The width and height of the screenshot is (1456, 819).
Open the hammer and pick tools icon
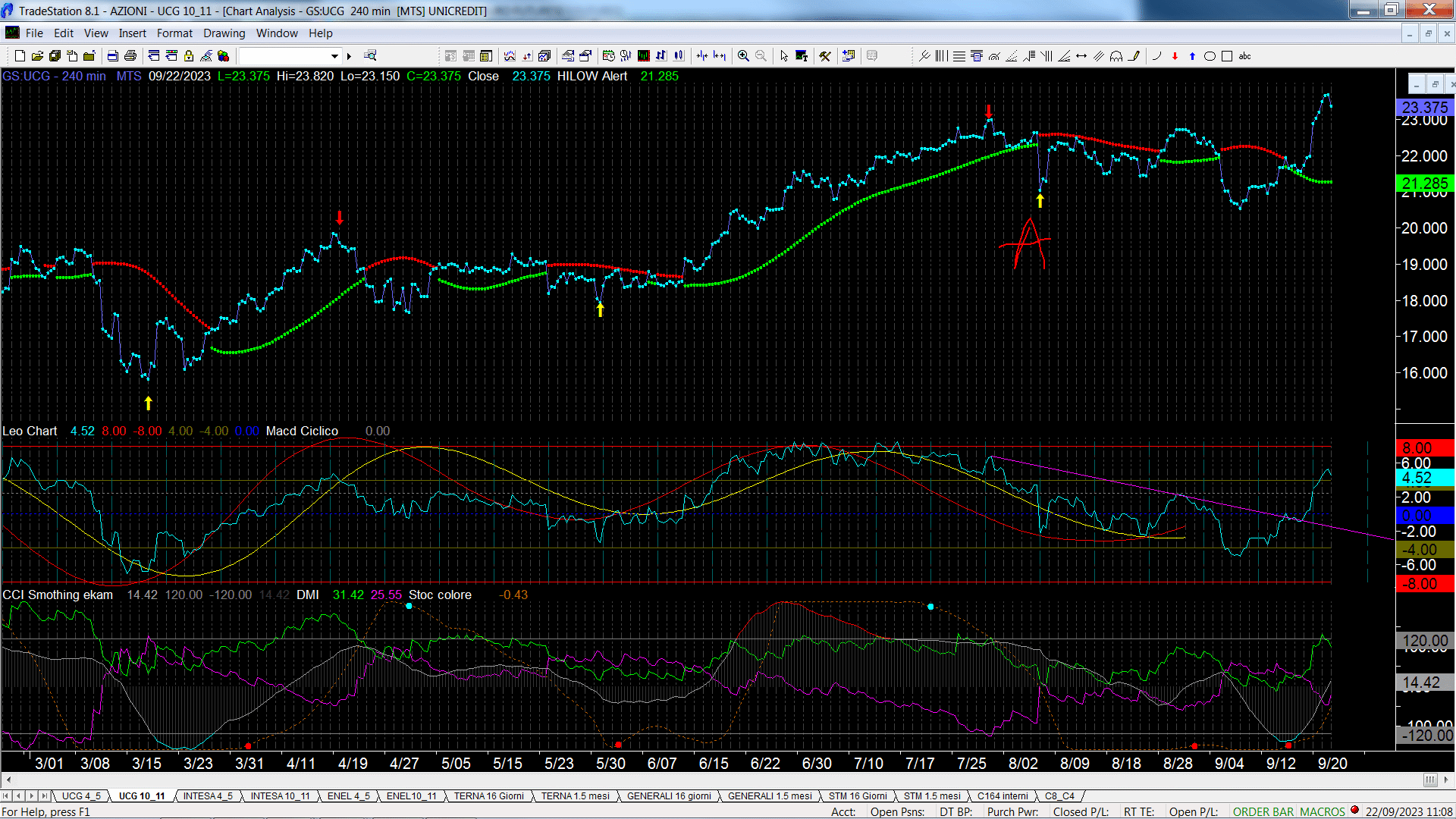[825, 56]
